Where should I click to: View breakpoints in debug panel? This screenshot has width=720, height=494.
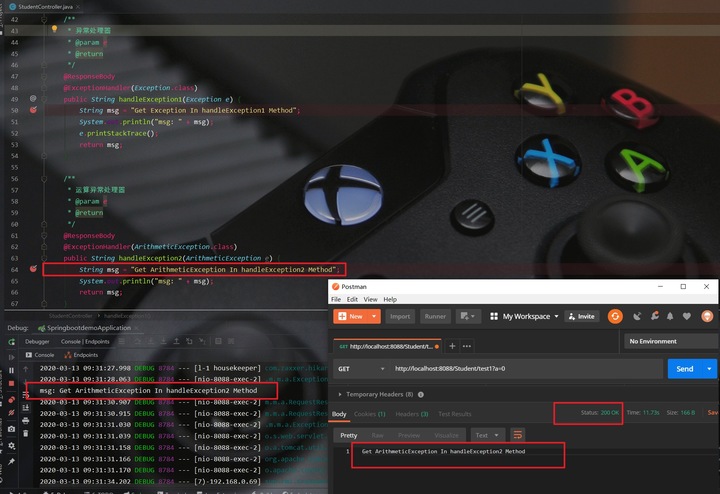tap(12, 399)
